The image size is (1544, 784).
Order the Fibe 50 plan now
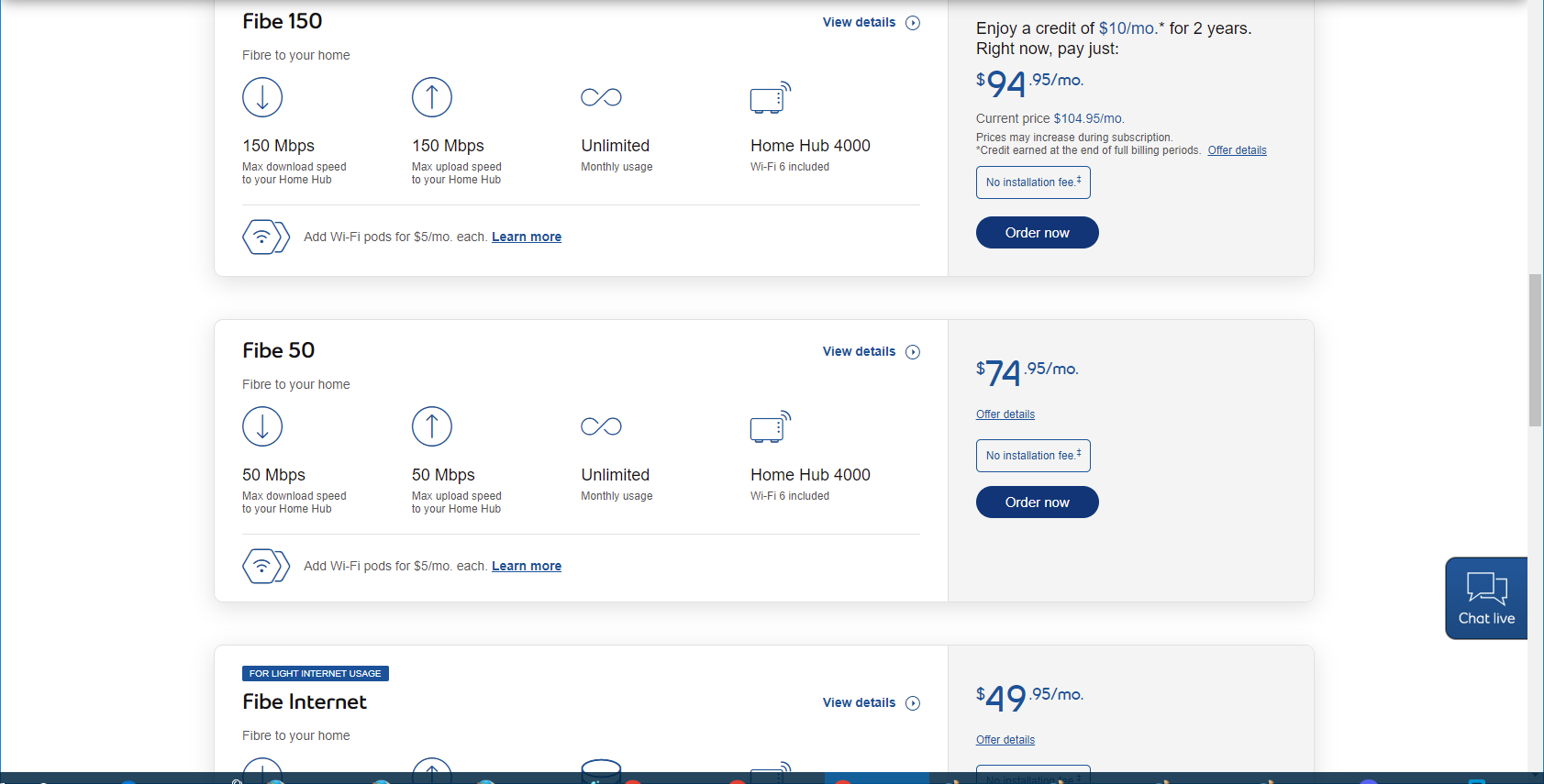(1038, 502)
